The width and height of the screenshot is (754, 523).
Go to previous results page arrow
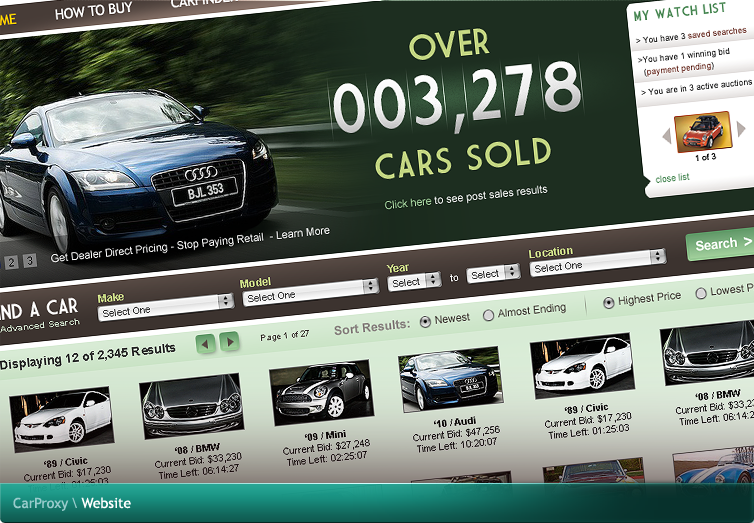[205, 344]
